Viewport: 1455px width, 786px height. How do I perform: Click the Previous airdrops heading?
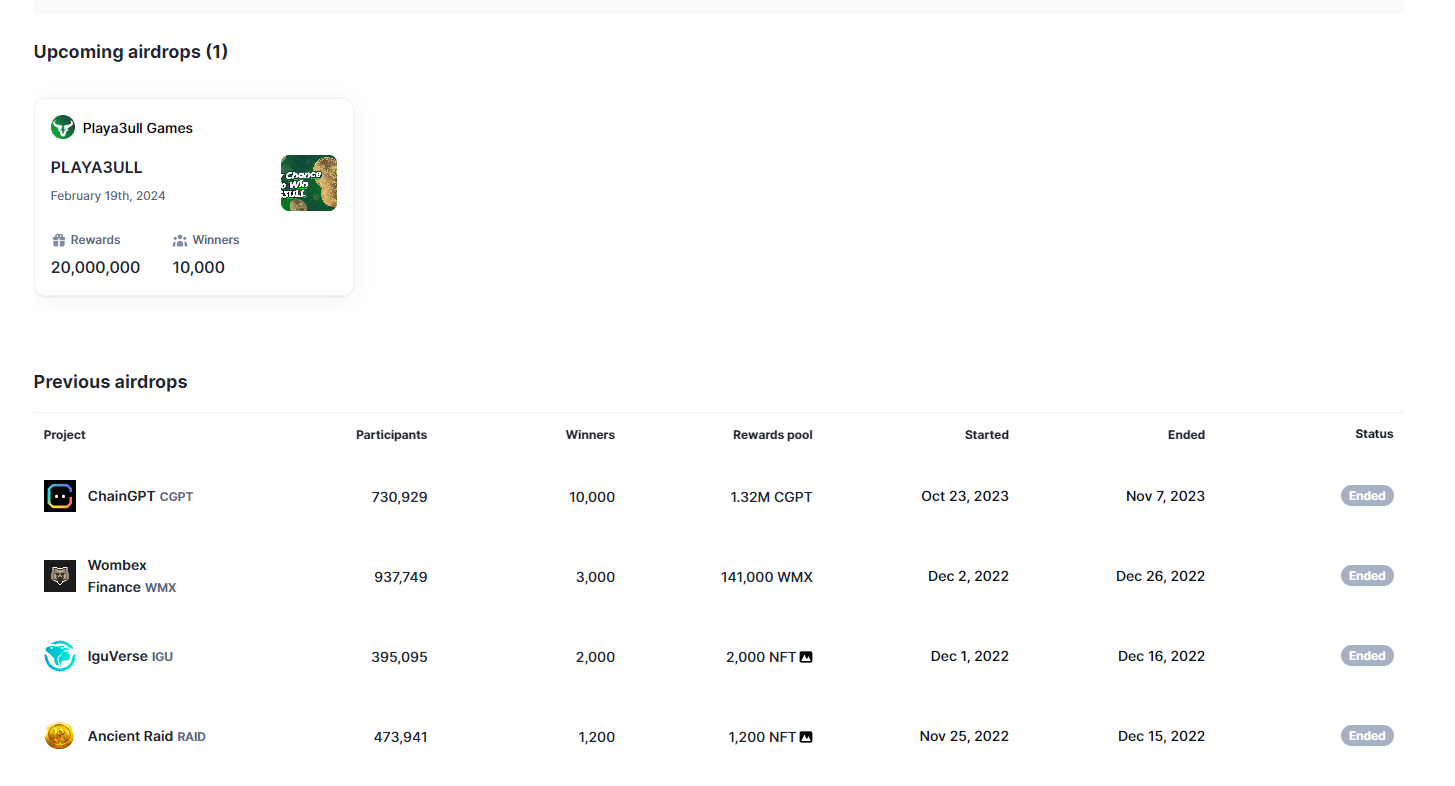click(111, 382)
